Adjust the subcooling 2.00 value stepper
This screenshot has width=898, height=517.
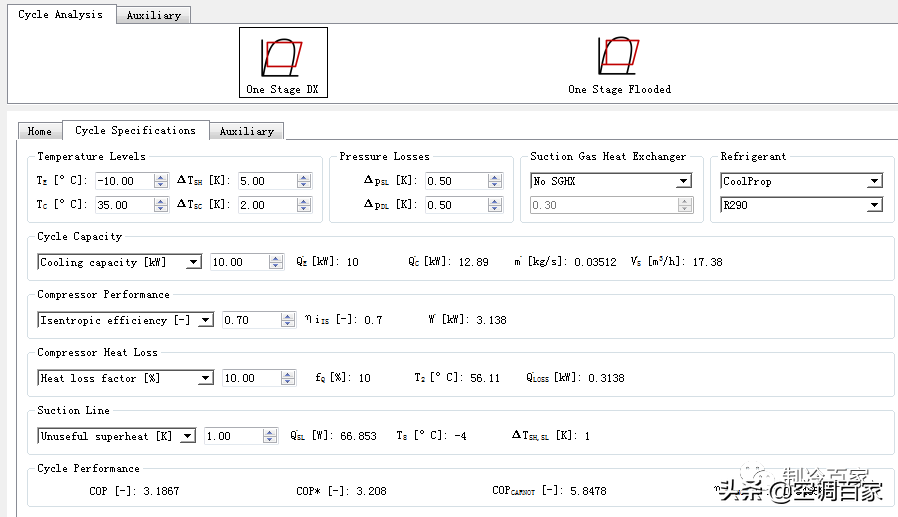[304, 205]
